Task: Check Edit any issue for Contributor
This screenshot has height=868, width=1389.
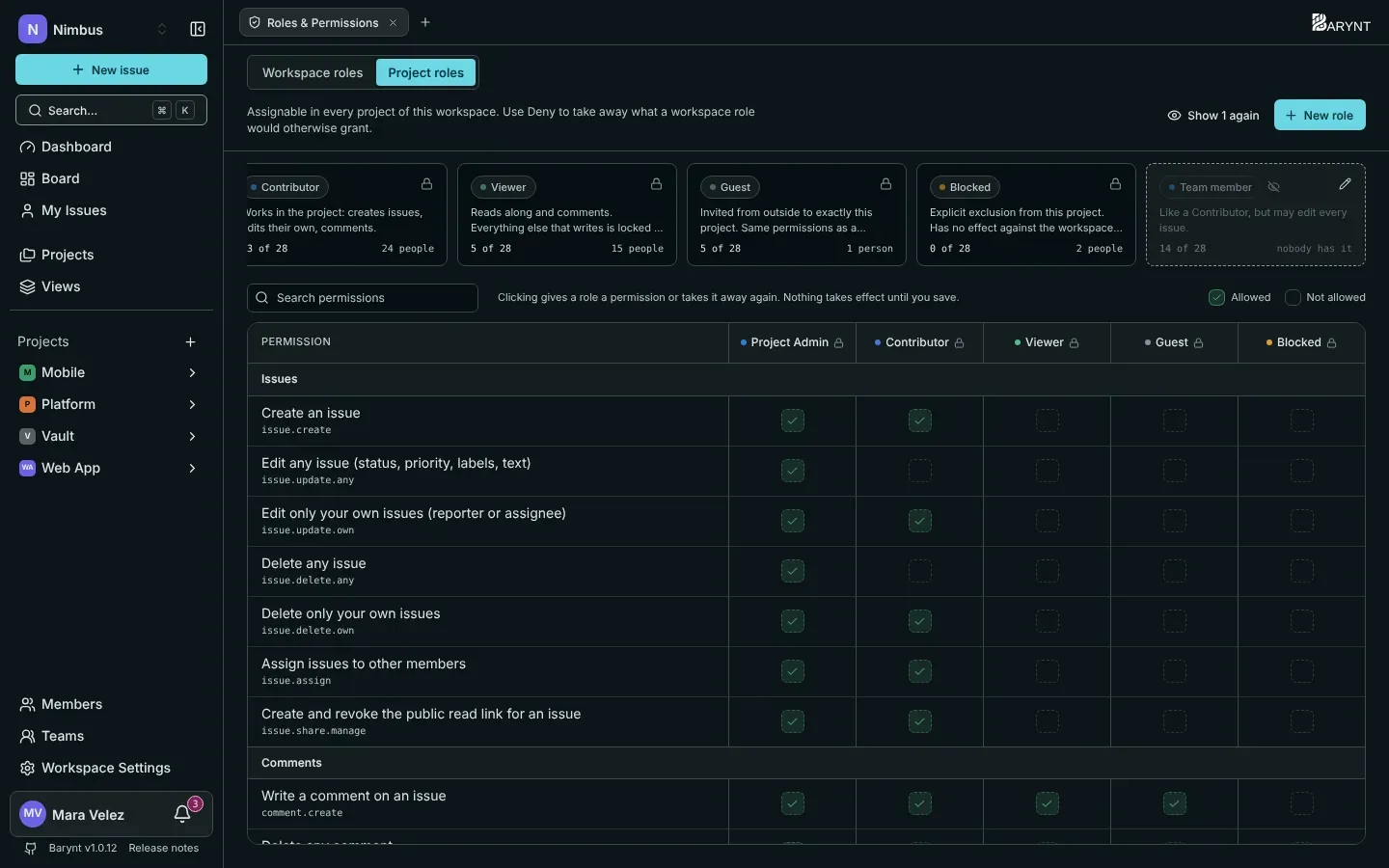Action: [920, 471]
